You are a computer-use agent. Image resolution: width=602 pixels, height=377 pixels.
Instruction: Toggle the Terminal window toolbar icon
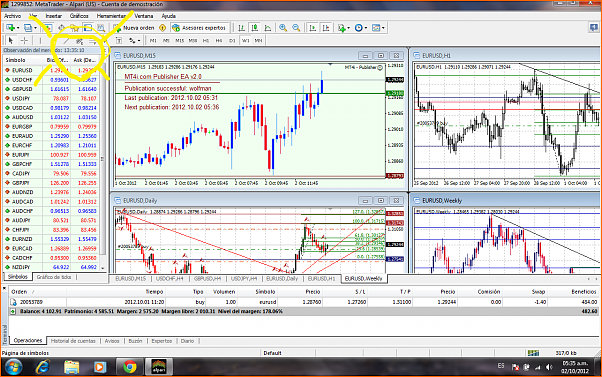pyautogui.click(x=88, y=28)
